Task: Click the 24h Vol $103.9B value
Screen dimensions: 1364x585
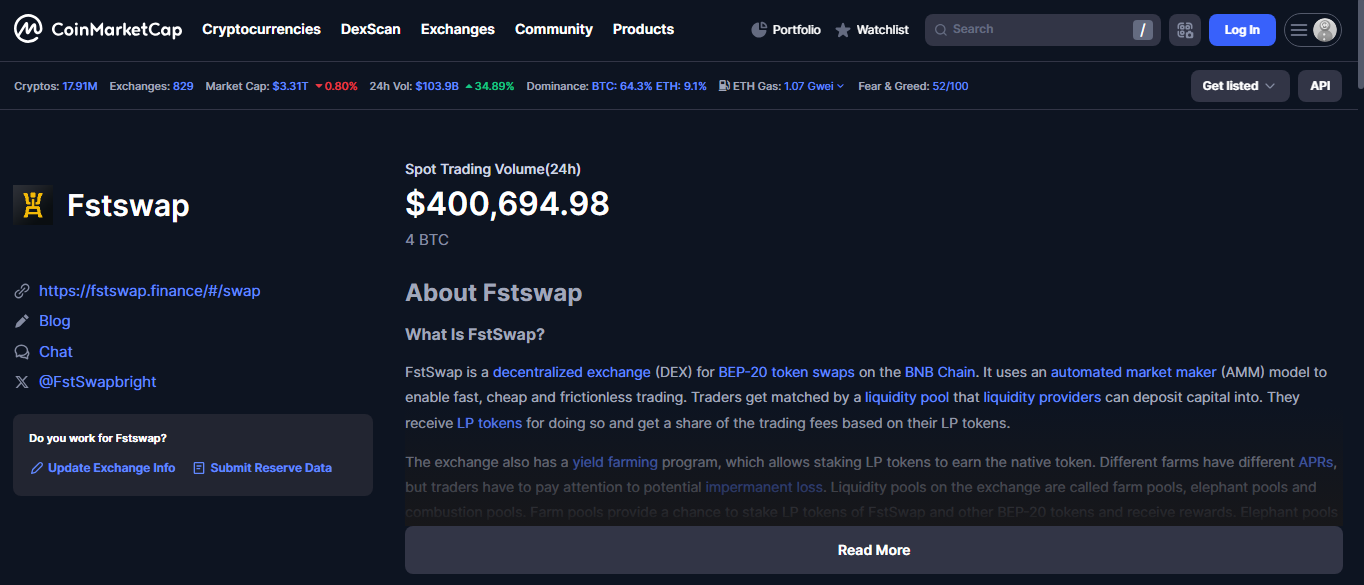Action: pos(437,86)
